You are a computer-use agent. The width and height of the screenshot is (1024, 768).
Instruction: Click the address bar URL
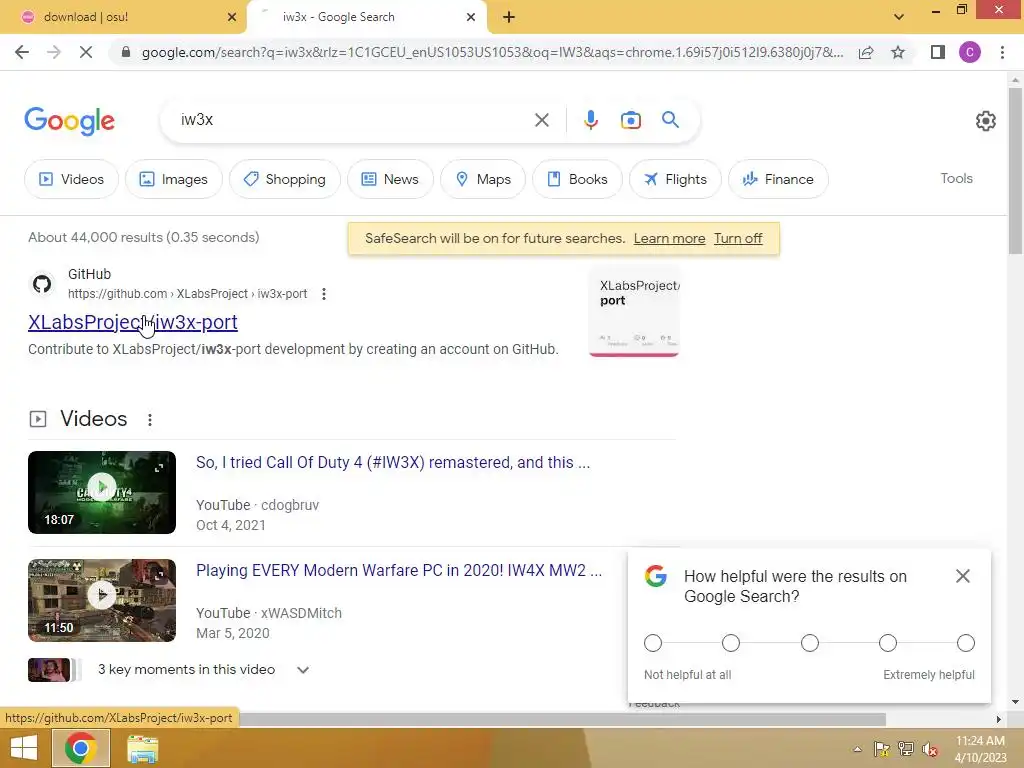[491, 52]
